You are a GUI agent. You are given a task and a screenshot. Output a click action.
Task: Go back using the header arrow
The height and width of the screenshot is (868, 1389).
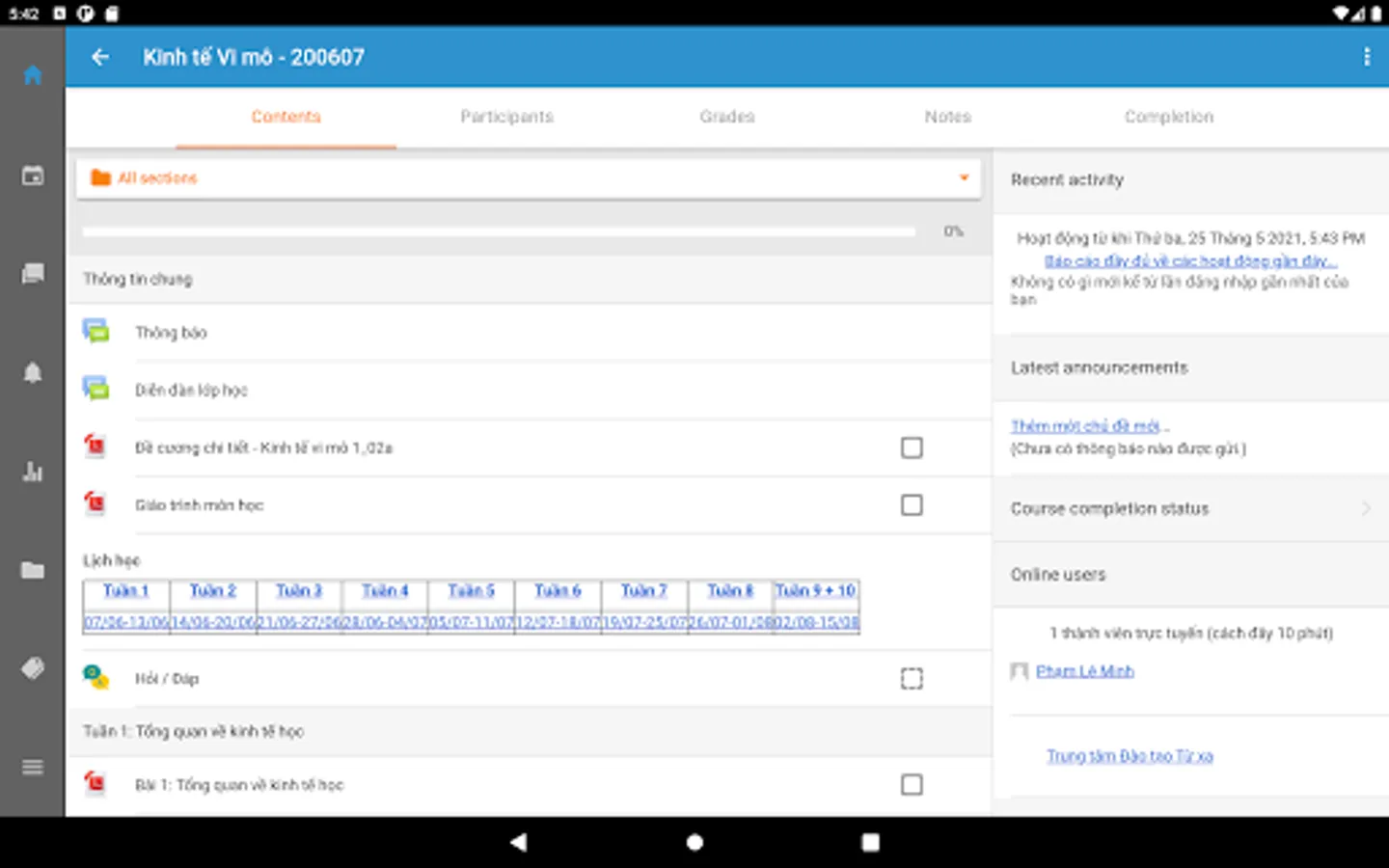coord(99,57)
